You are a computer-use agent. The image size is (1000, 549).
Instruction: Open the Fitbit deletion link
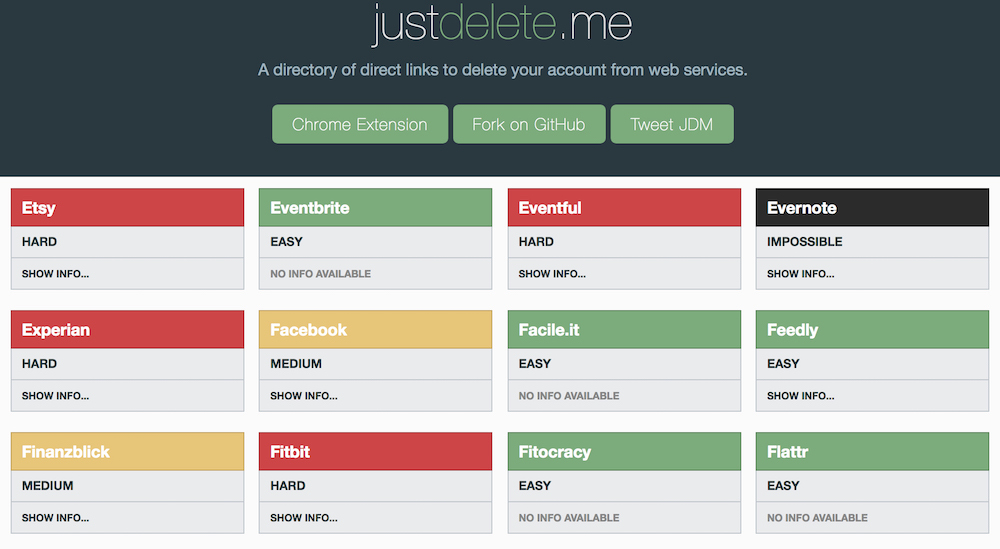[290, 452]
